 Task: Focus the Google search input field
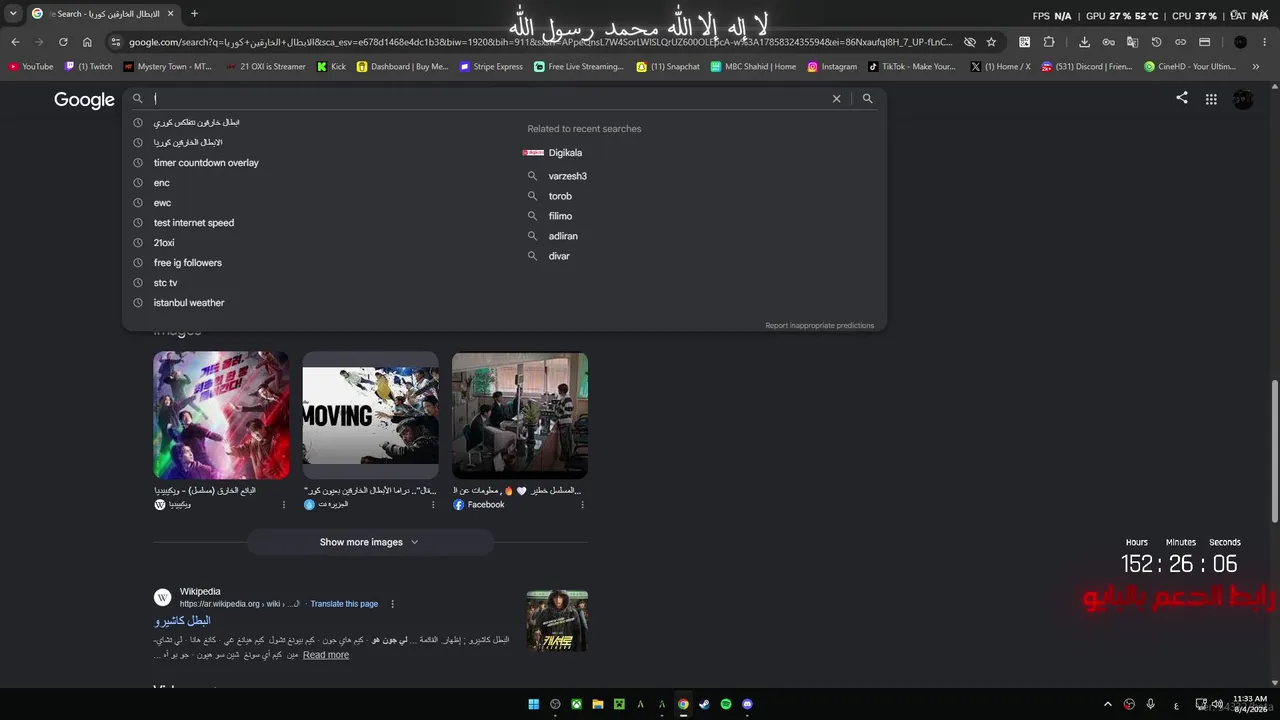click(x=490, y=99)
